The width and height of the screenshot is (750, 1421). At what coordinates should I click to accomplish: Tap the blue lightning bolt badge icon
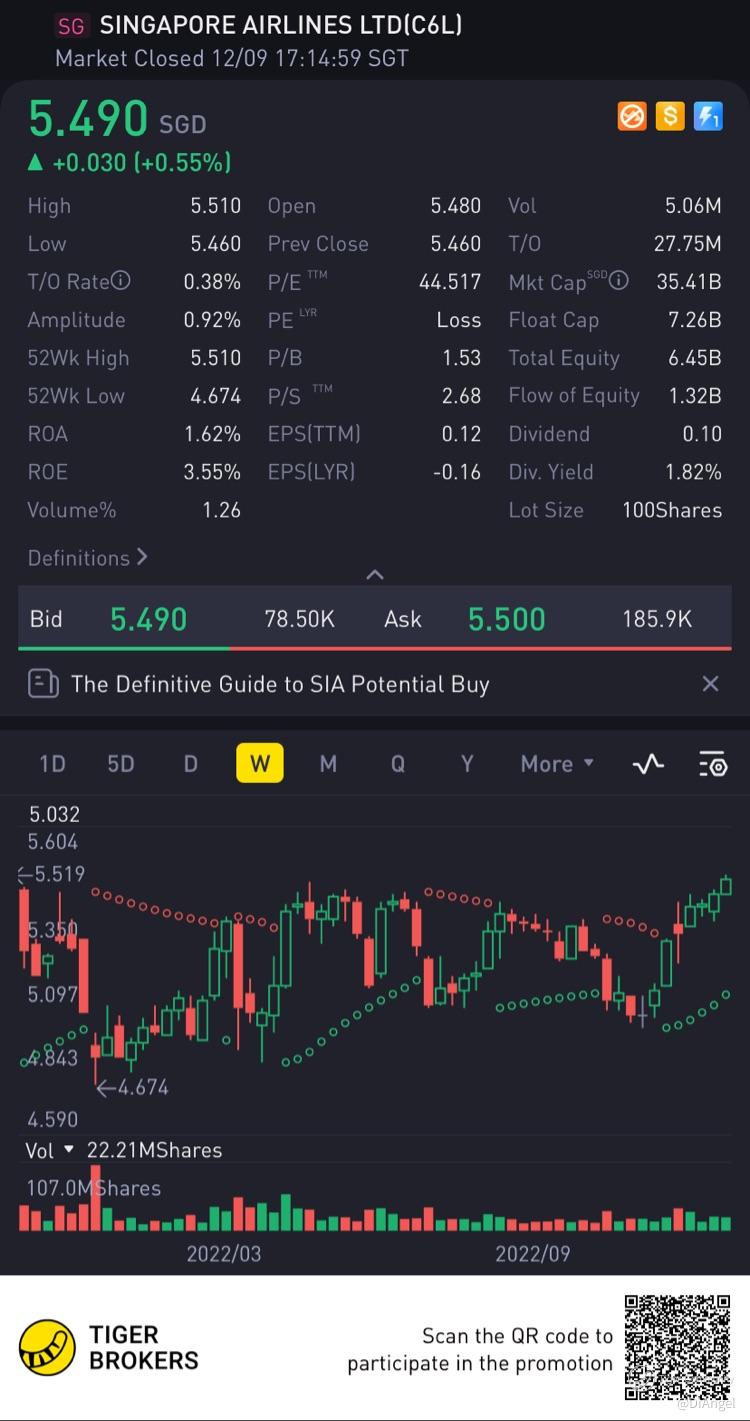point(708,117)
